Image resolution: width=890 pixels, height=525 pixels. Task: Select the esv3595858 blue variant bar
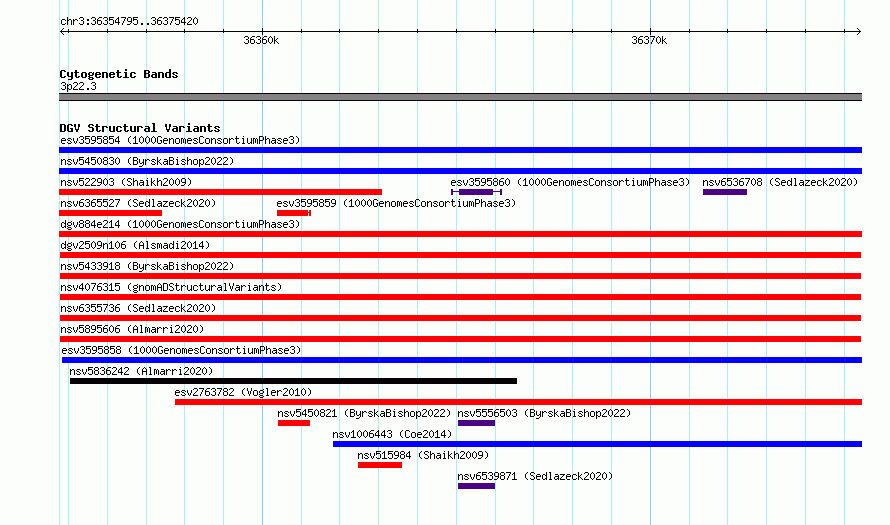(x=462, y=360)
